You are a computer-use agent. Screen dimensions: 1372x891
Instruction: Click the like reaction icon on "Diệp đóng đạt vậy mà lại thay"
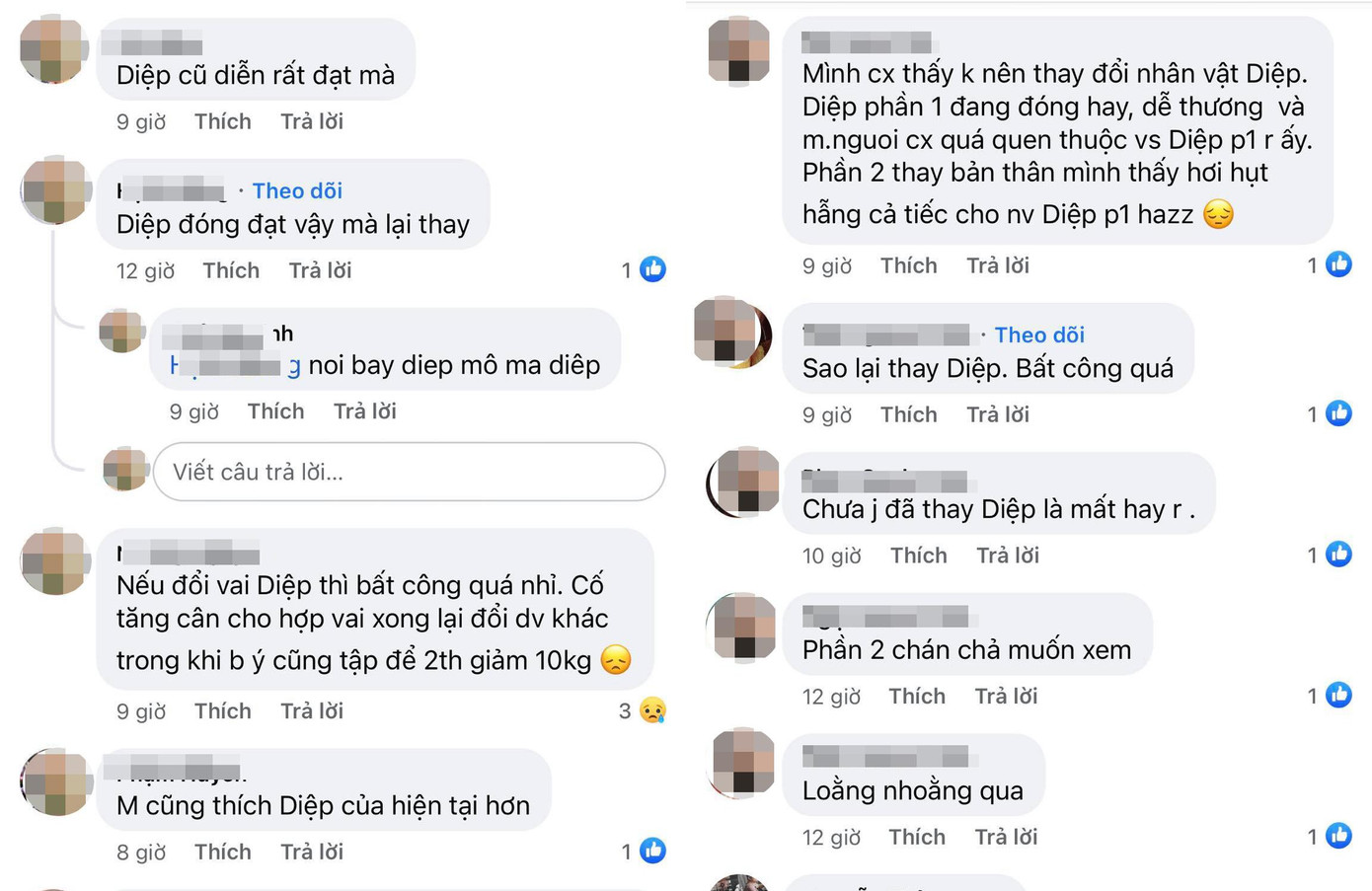tap(652, 269)
